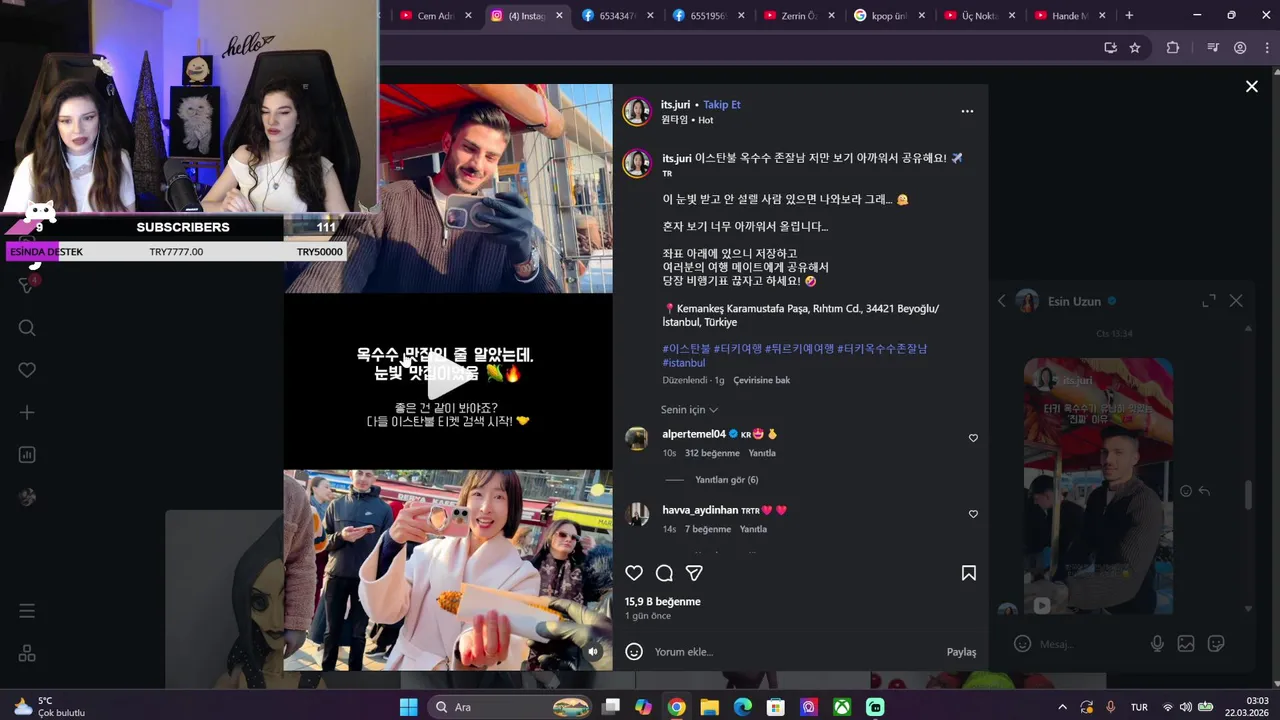Record voice message in chat
The height and width of the screenshot is (720, 1280).
tap(1157, 644)
